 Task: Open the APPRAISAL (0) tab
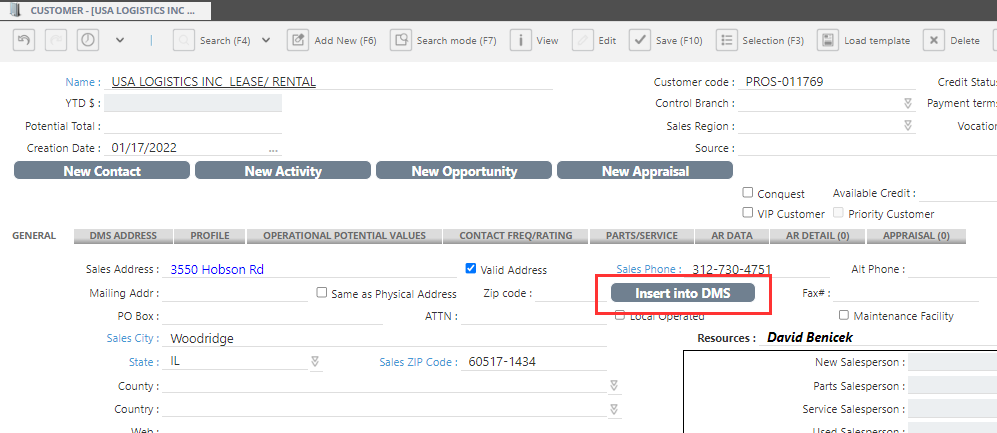916,236
